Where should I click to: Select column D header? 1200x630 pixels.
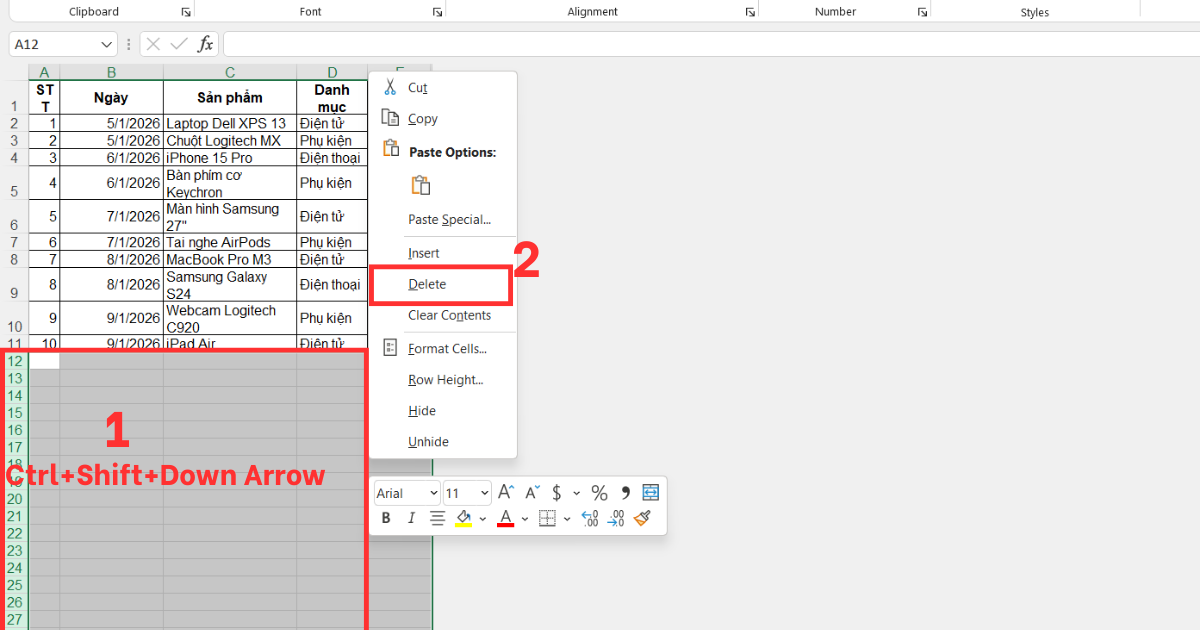coord(332,72)
